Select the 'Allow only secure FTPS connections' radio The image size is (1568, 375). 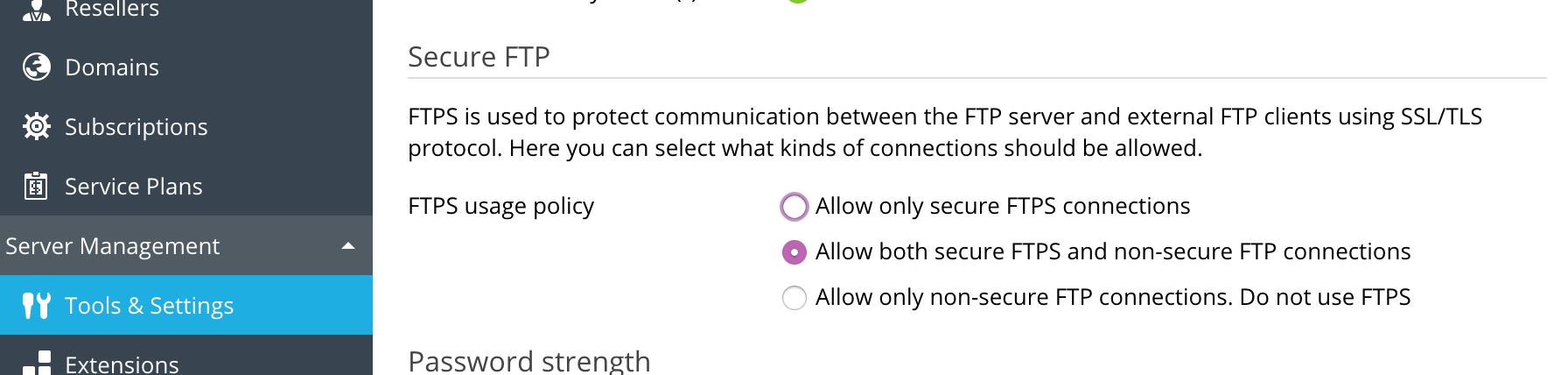coord(794,207)
